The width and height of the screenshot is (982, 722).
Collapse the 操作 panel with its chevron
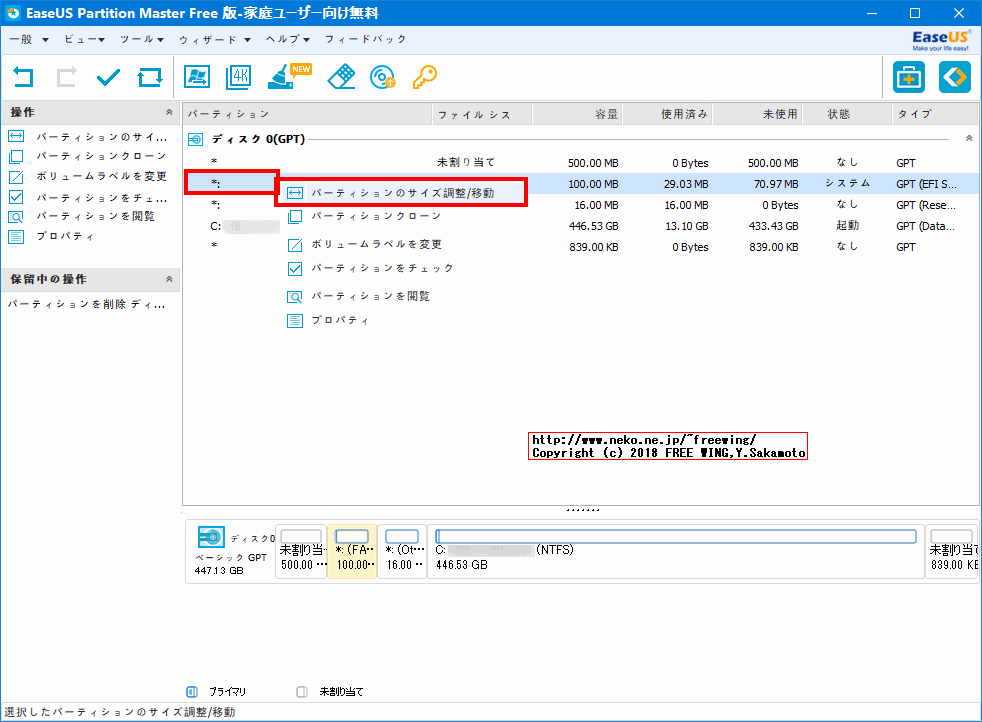168,112
